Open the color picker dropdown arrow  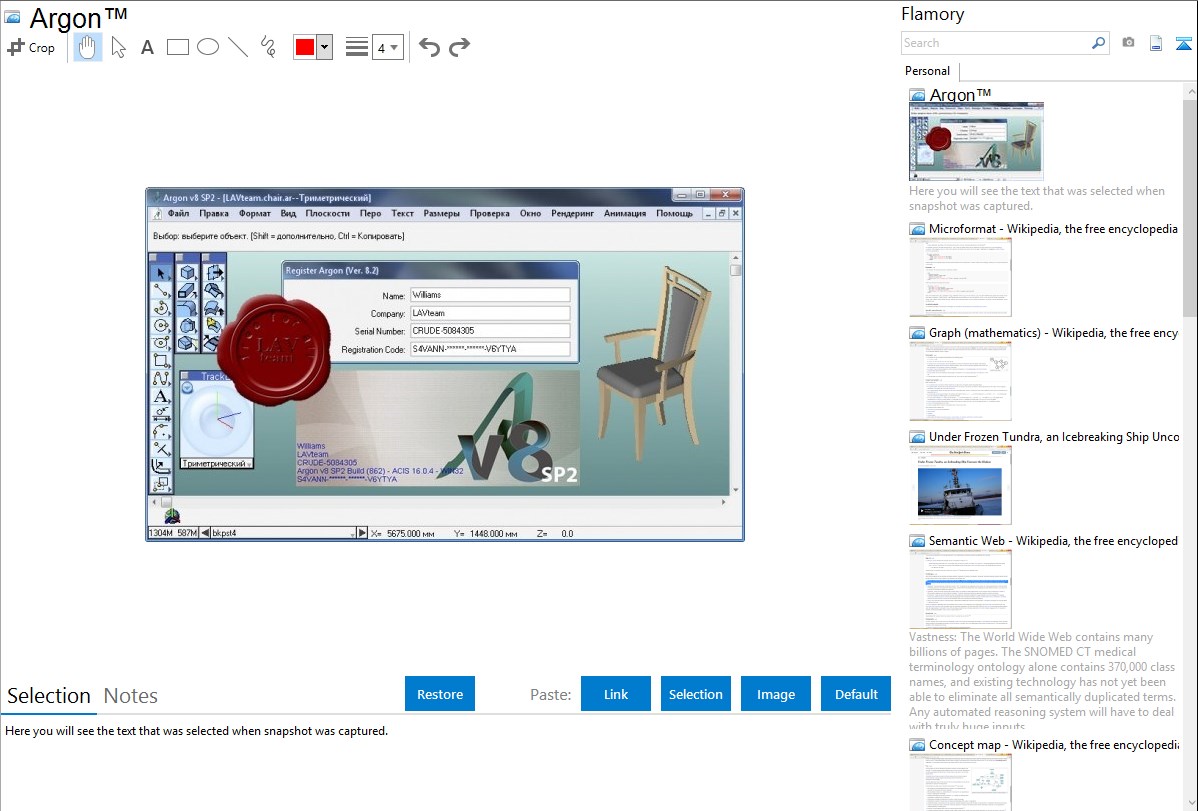pyautogui.click(x=325, y=47)
